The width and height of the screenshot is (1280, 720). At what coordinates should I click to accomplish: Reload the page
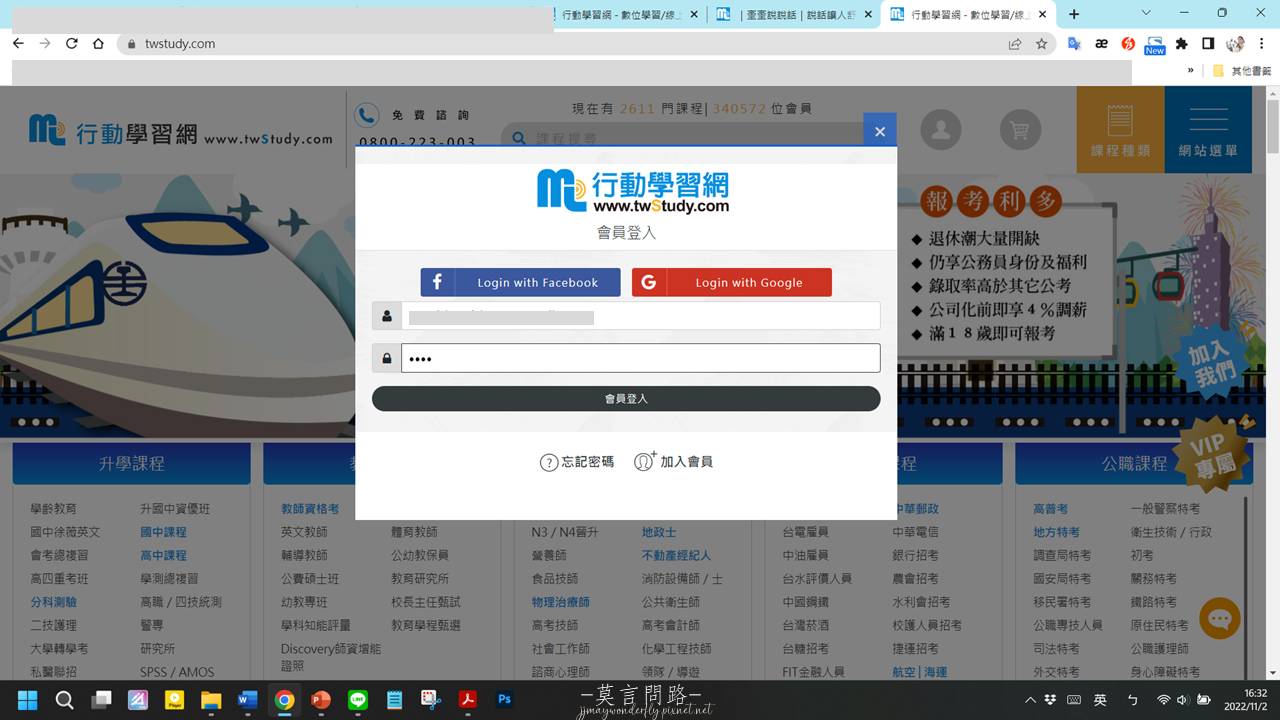72,44
